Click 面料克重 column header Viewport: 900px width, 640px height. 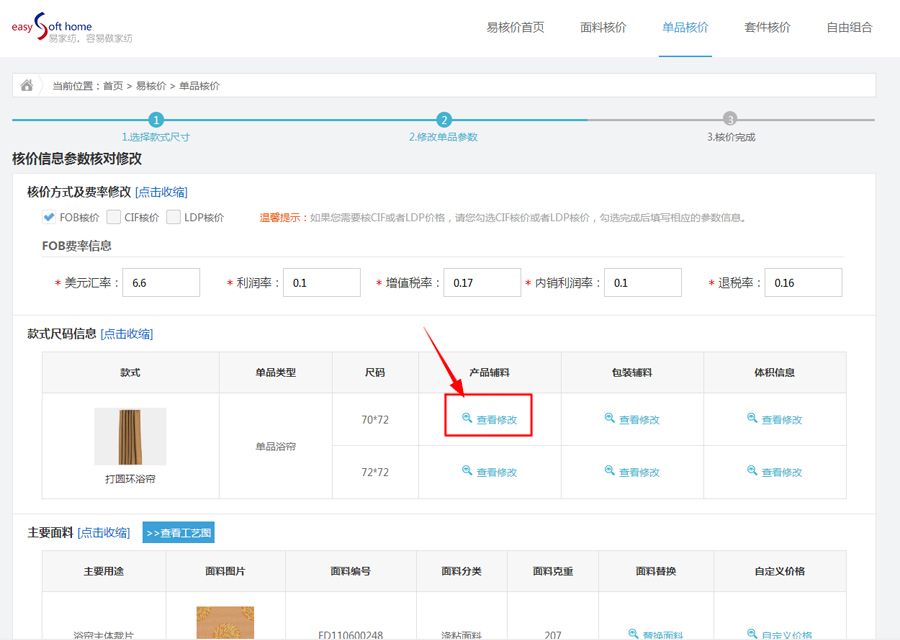(x=553, y=571)
